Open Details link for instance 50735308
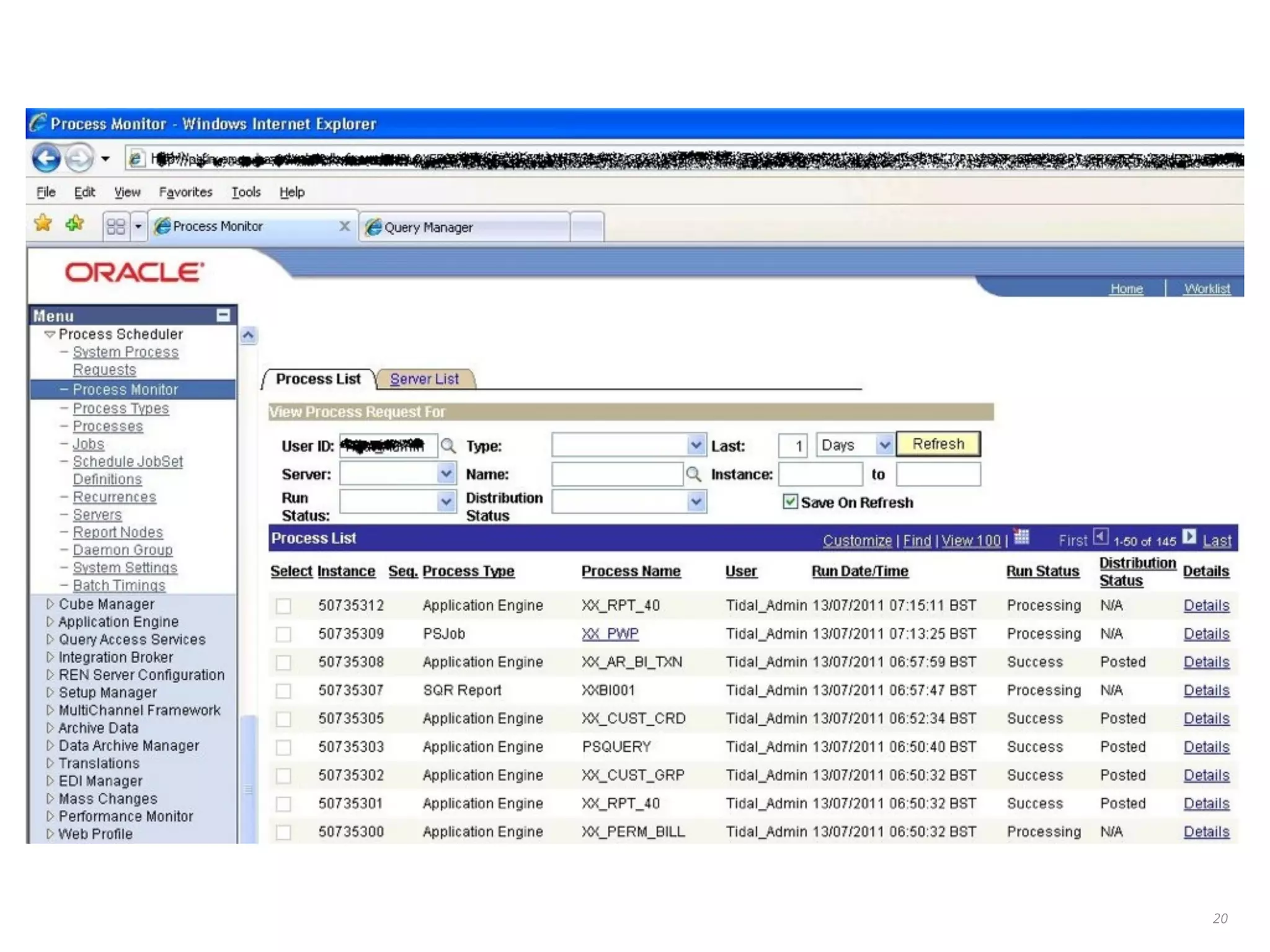Image resolution: width=1270 pixels, height=952 pixels. pyautogui.click(x=1206, y=662)
